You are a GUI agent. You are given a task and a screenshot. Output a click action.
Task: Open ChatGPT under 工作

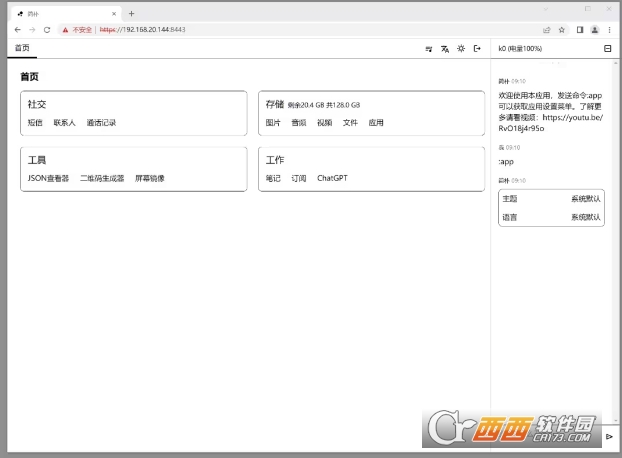pos(332,178)
